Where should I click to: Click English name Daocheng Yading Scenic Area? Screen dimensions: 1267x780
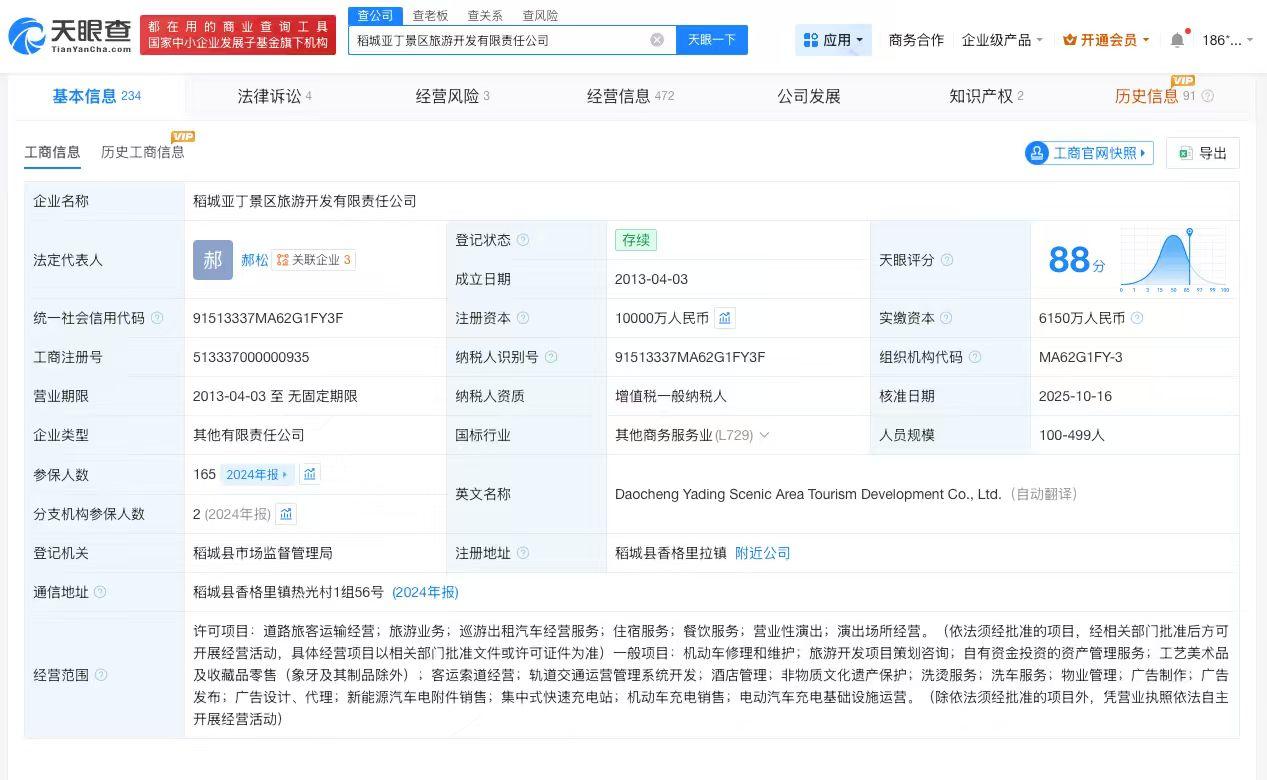click(808, 494)
